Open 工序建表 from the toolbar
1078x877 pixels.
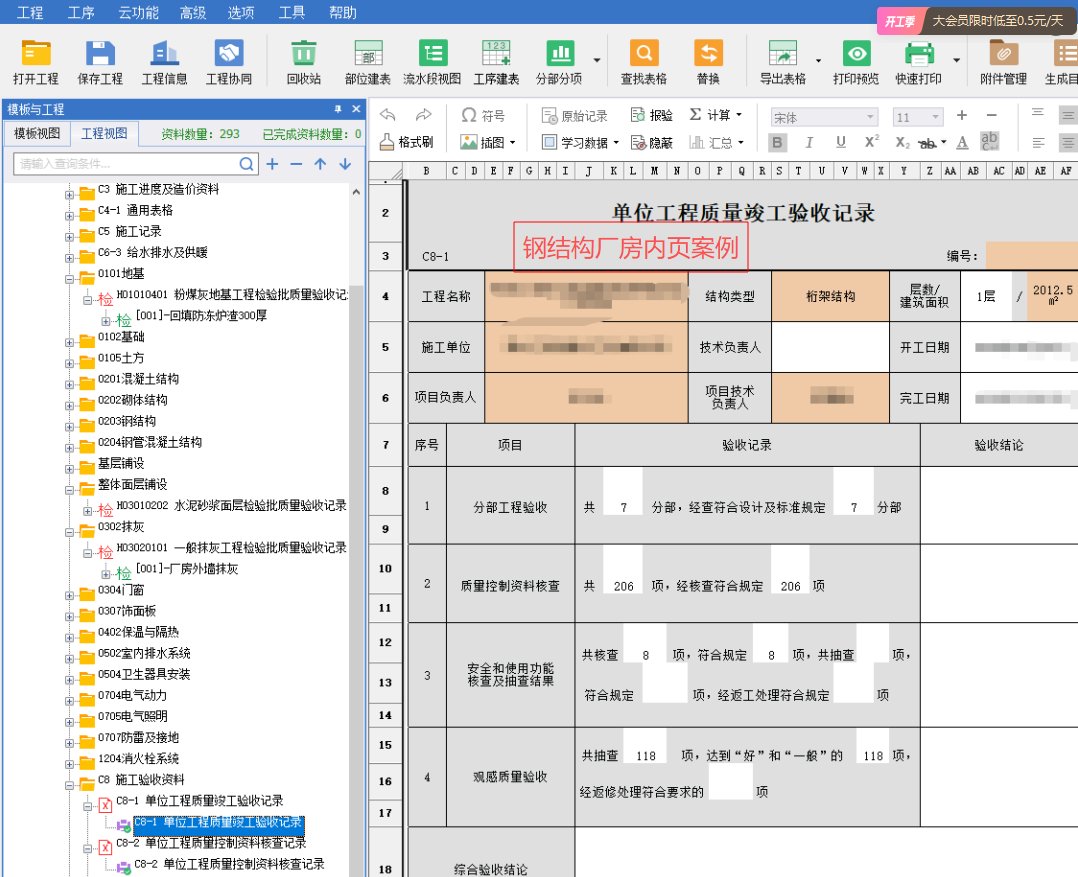[497, 60]
